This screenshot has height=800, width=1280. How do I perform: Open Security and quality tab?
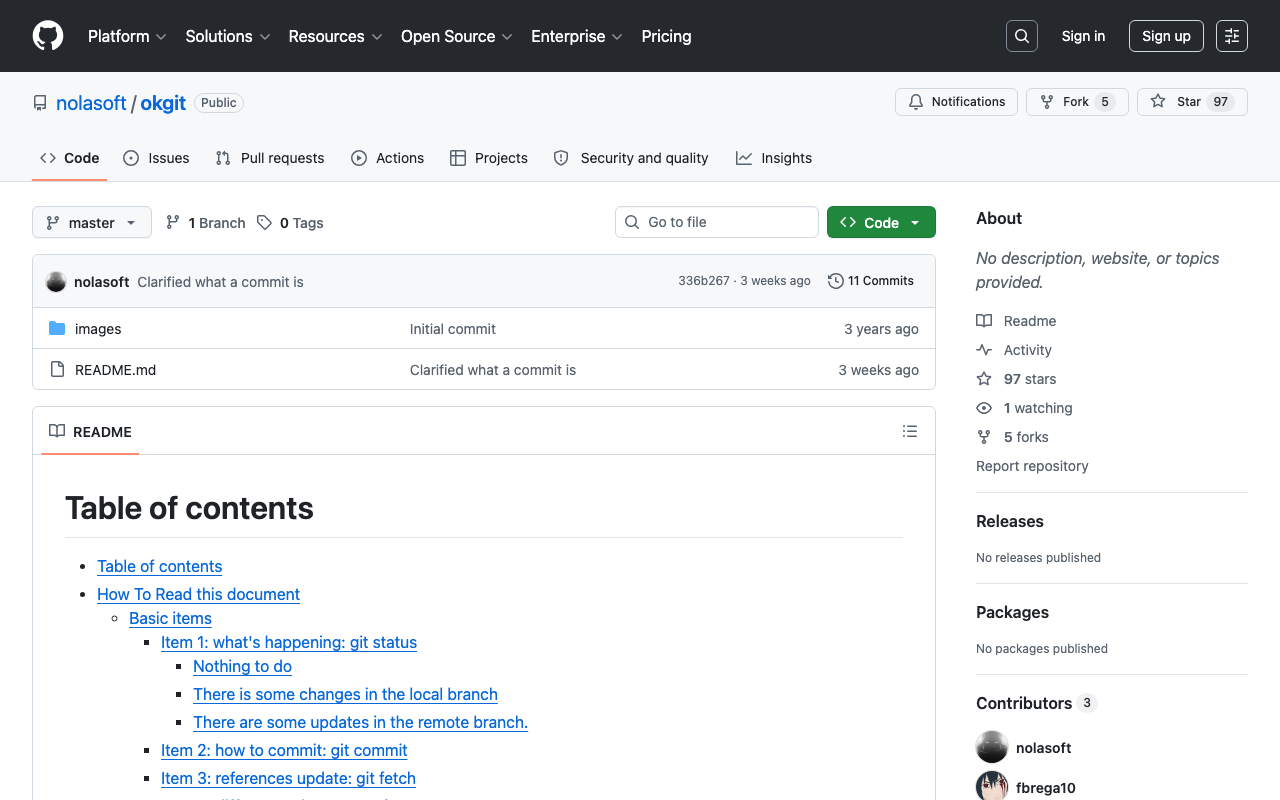pyautogui.click(x=631, y=158)
